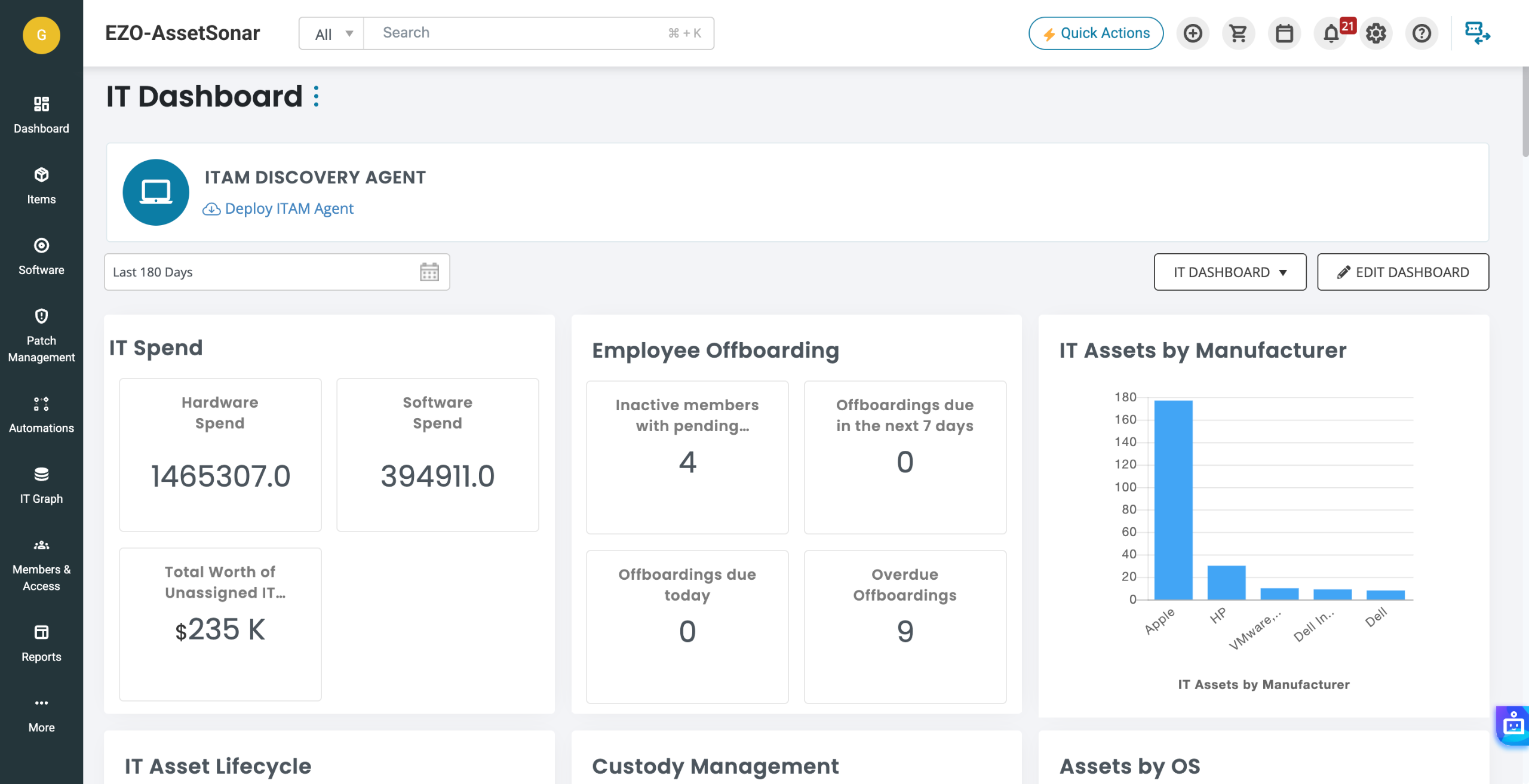
Task: Click the yellow G user avatar
Action: pos(41,35)
